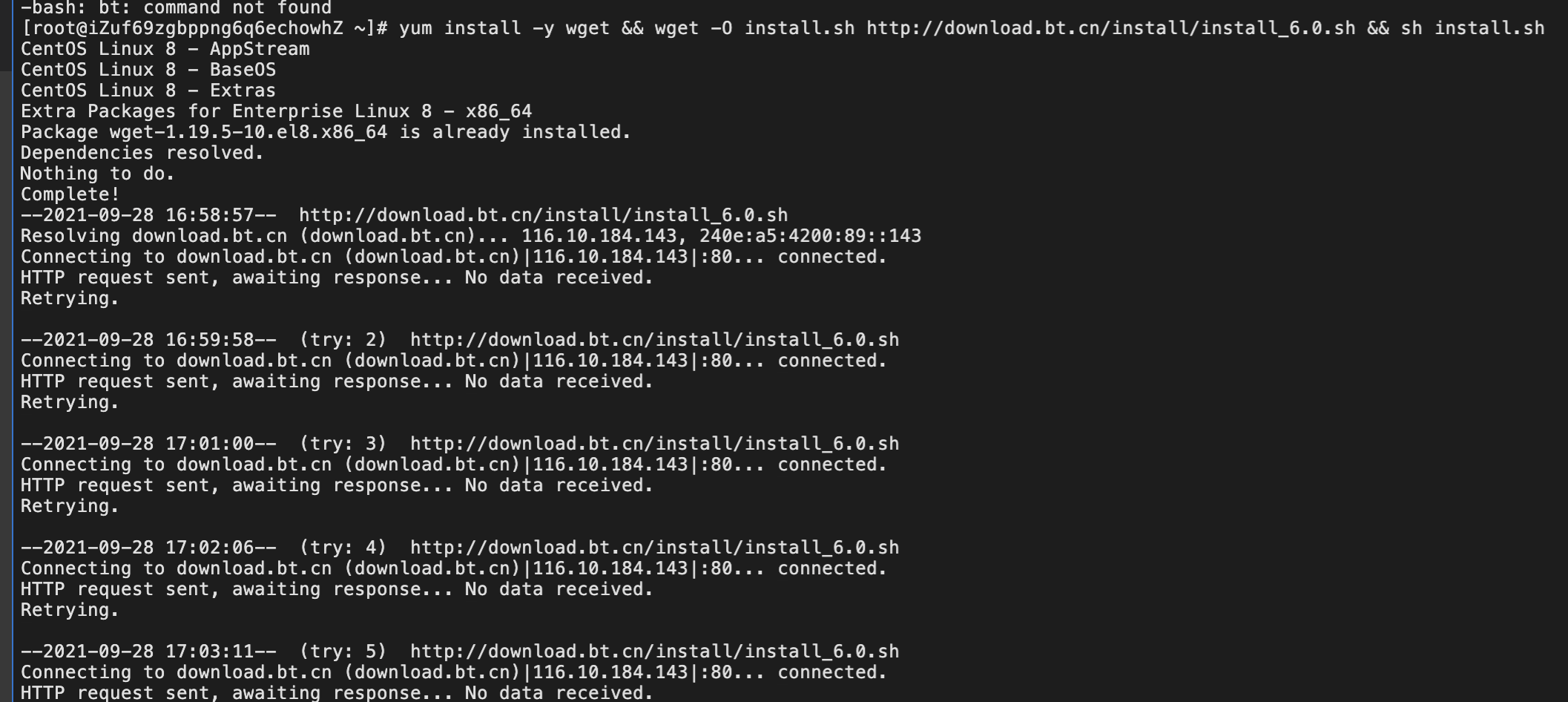The width and height of the screenshot is (1568, 702).
Task: Click the IPv6 address 240e:a5:4200:89::143
Action: pyautogui.click(x=810, y=236)
